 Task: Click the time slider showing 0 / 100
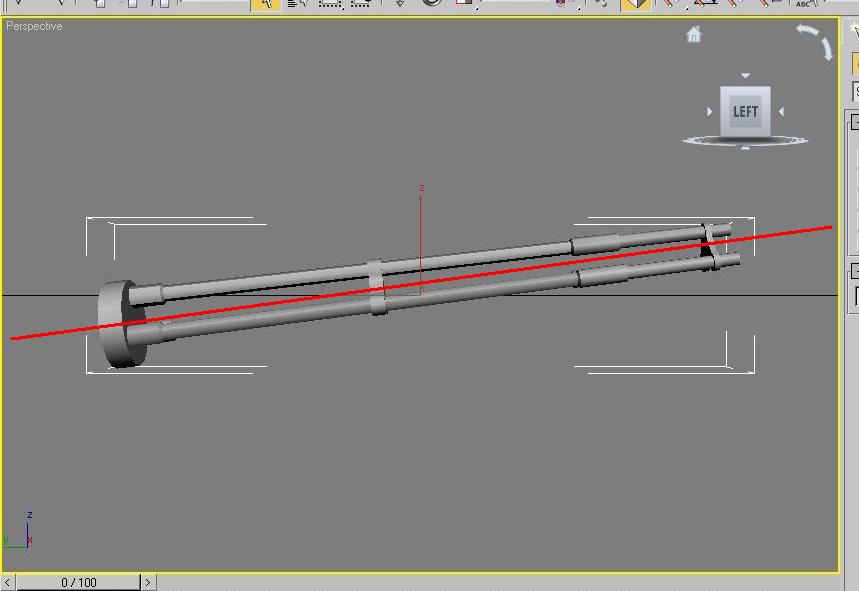tap(78, 582)
